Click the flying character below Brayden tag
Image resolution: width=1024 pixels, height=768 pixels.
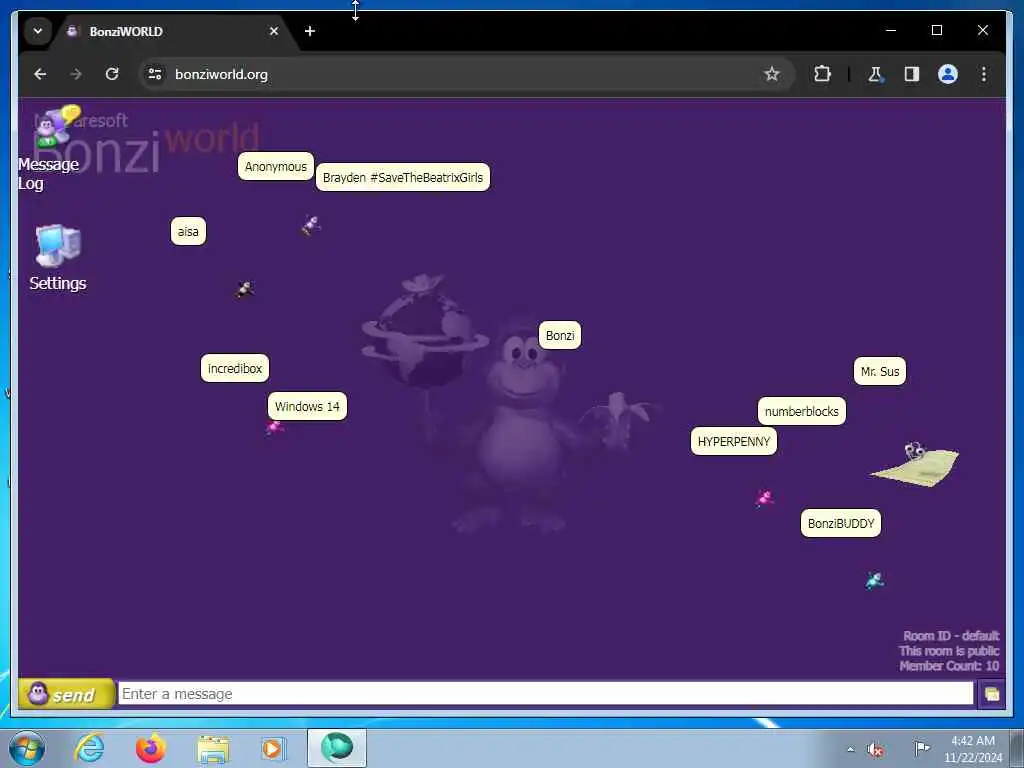tap(311, 225)
